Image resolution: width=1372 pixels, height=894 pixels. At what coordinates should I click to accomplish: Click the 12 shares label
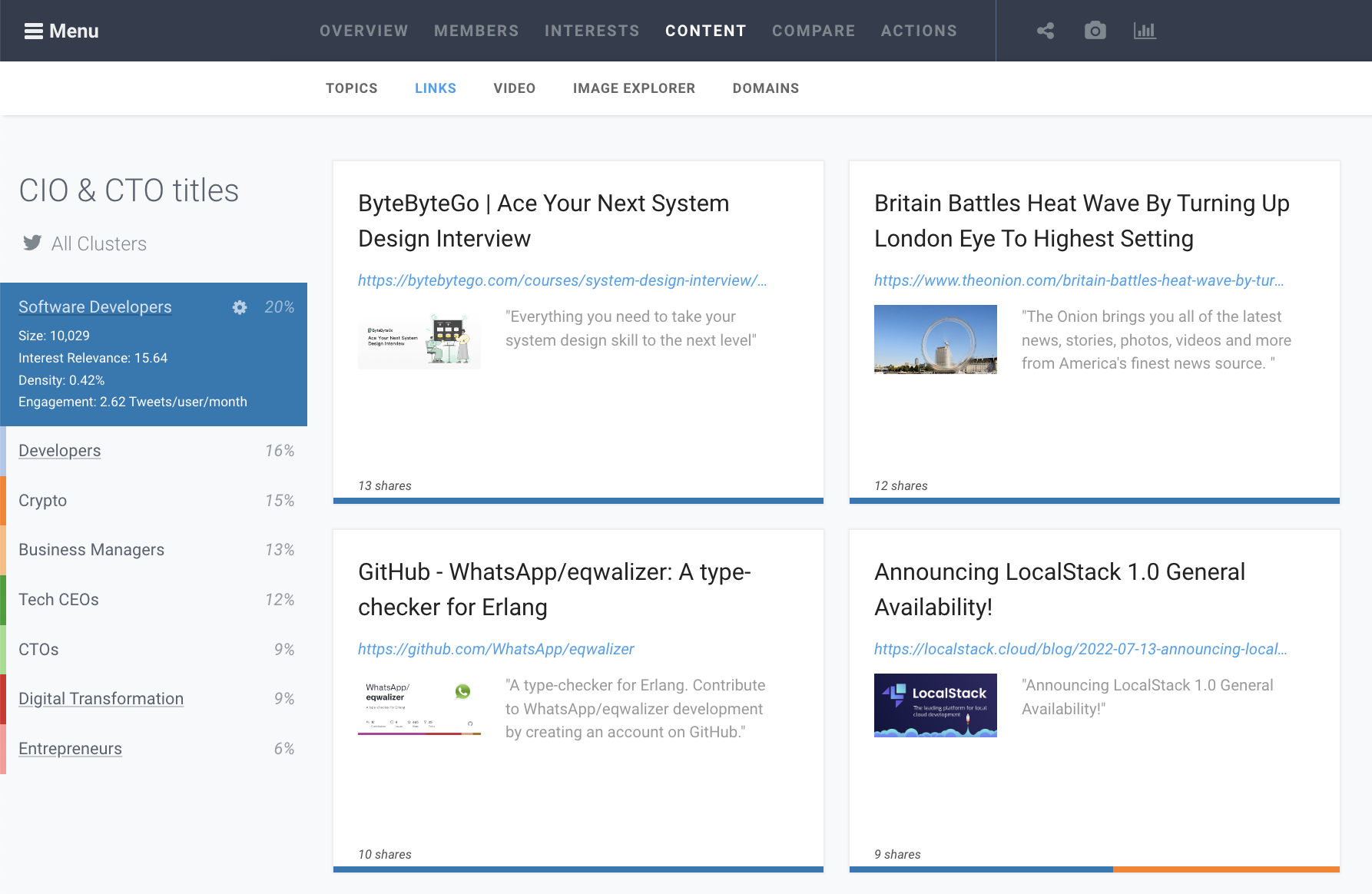[901, 485]
